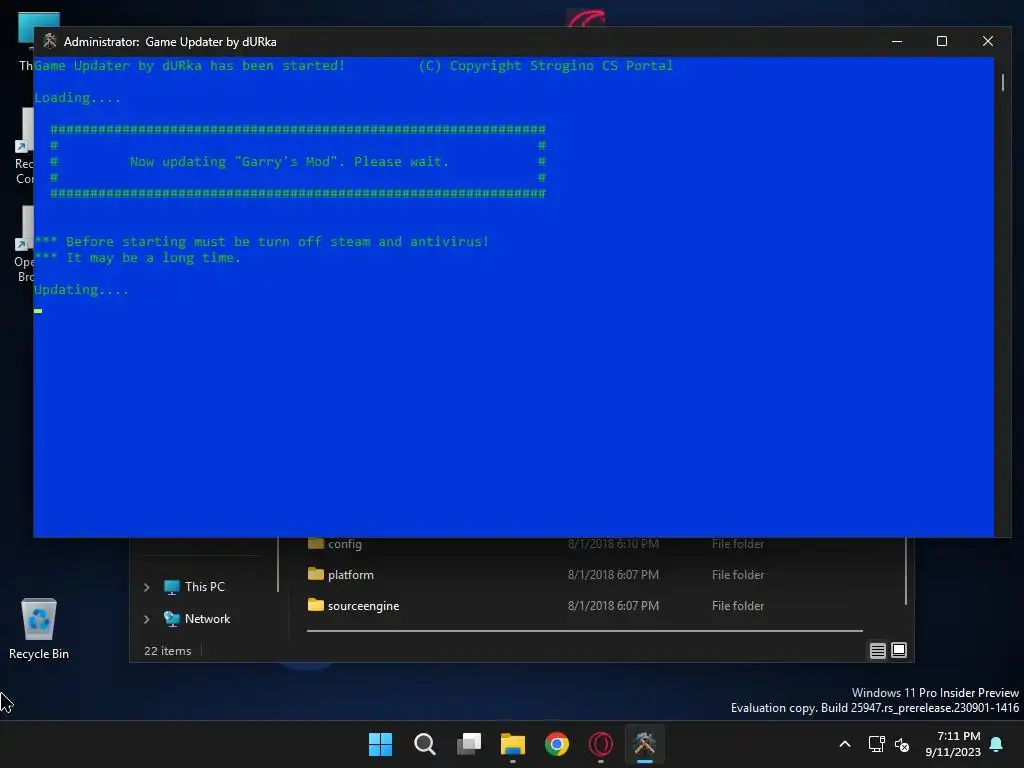Viewport: 1024px width, 768px height.
Task: Click the muted volume tray icon
Action: coord(902,744)
